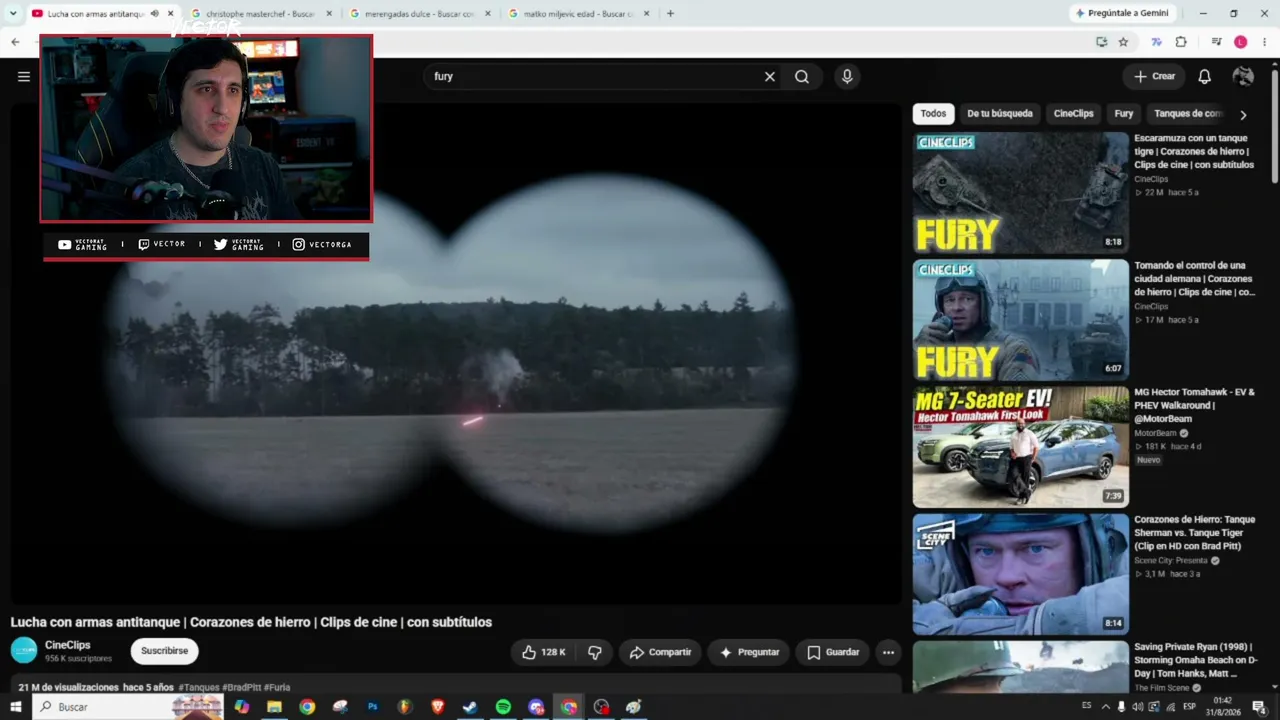Click the YouTube search magnifier button
The height and width of the screenshot is (720, 1280).
802,76
